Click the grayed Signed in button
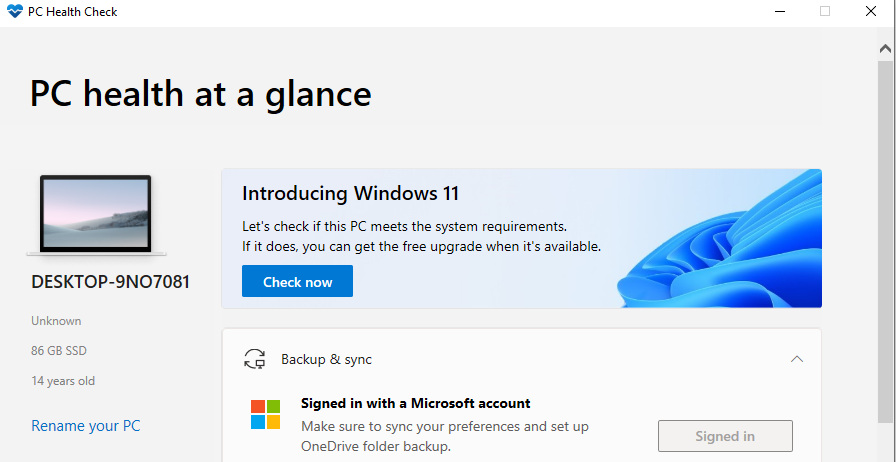The image size is (896, 462). (725, 436)
